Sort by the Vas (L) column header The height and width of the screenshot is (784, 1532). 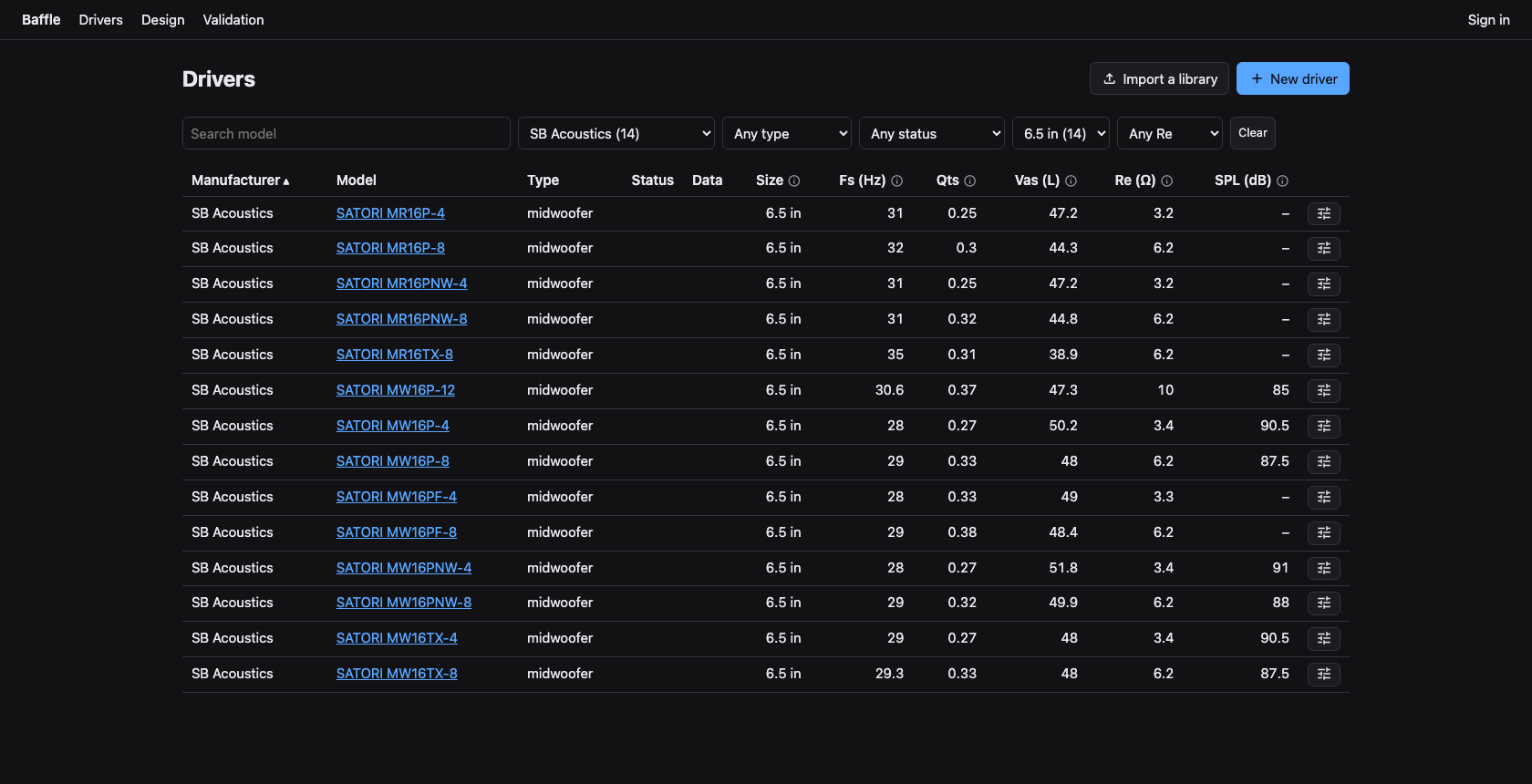point(1038,181)
